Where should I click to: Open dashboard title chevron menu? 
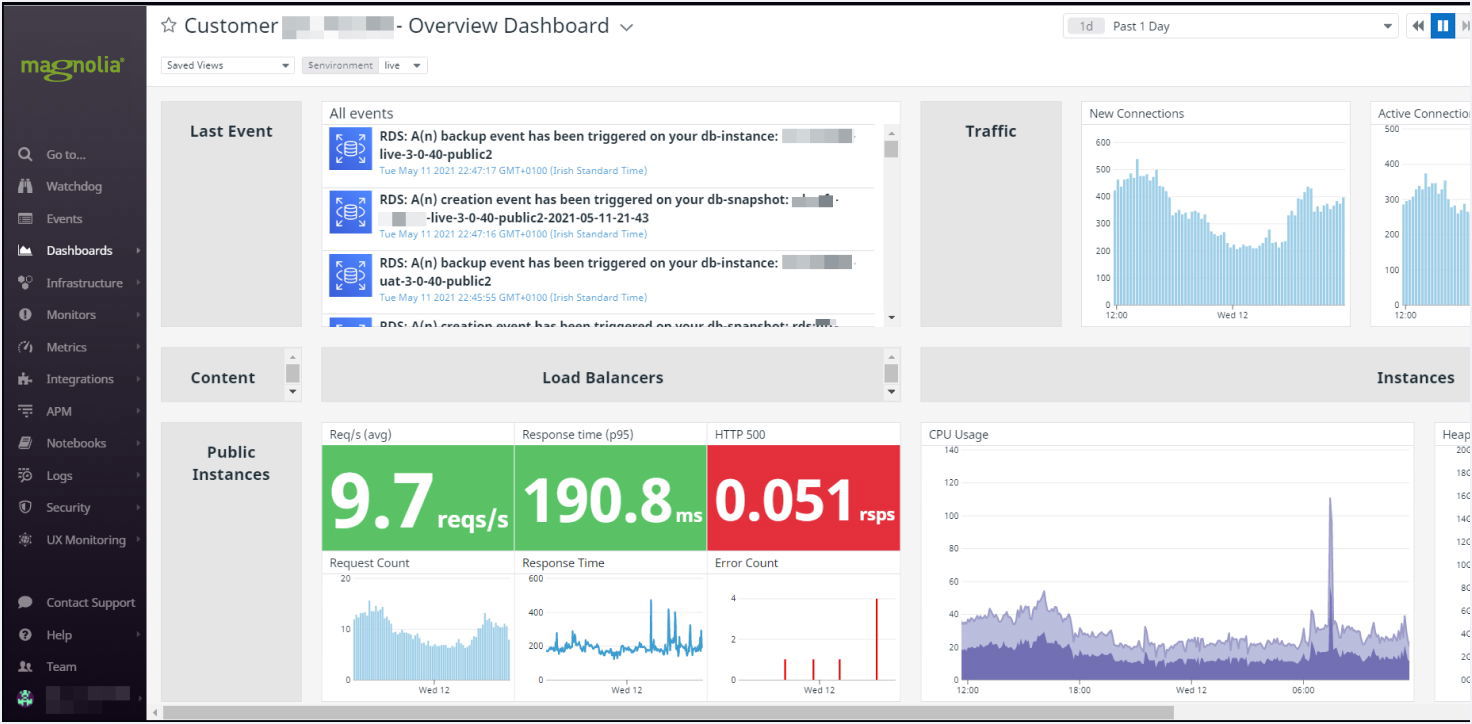[x=627, y=28]
